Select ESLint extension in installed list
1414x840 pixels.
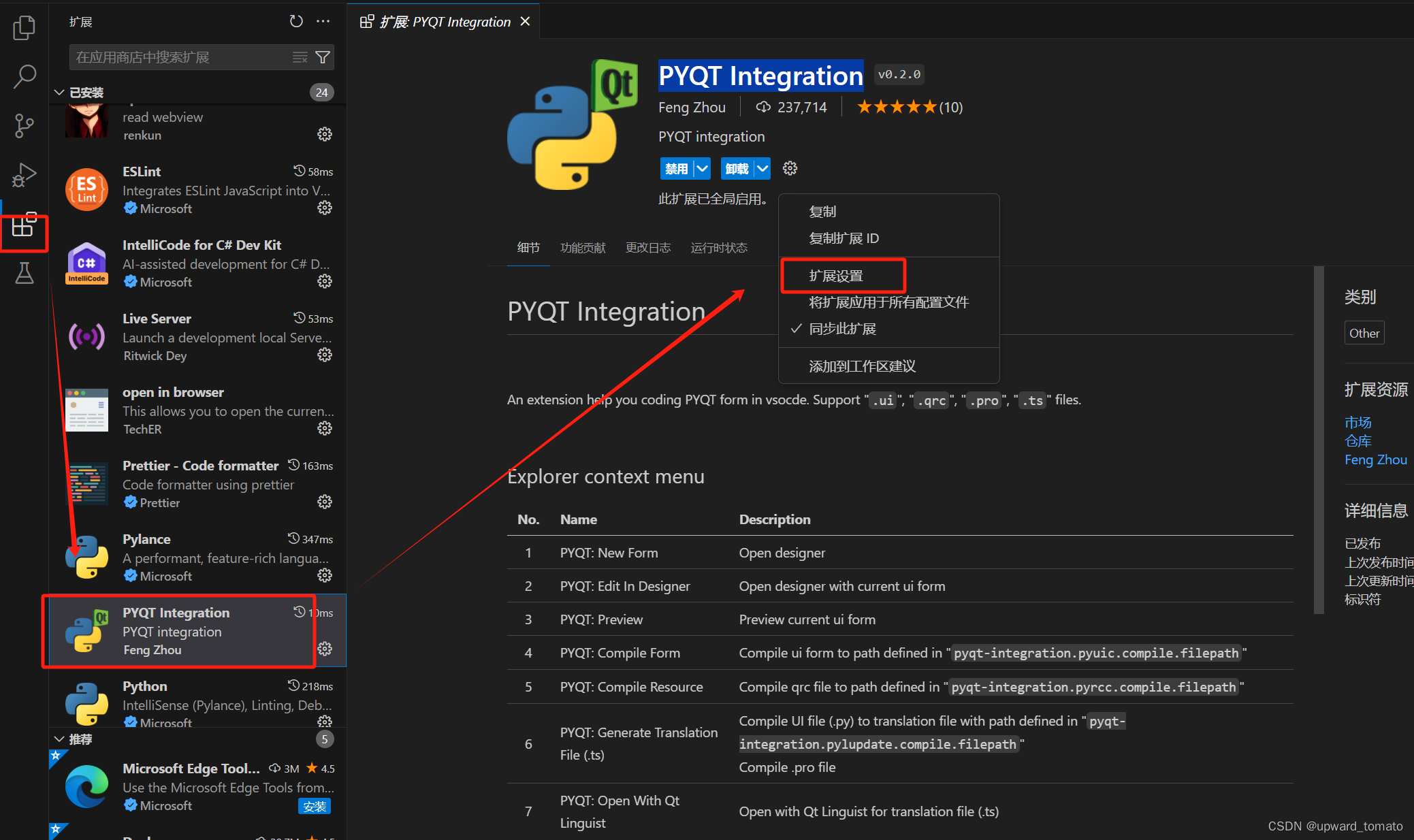point(198,189)
